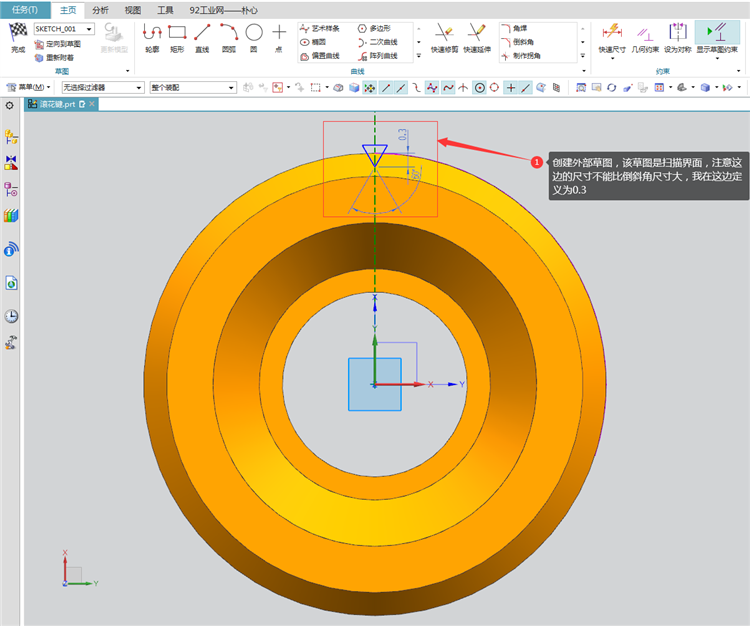Select the 倒斜角 chamfer tool
This screenshot has width=750, height=626.
pos(518,42)
